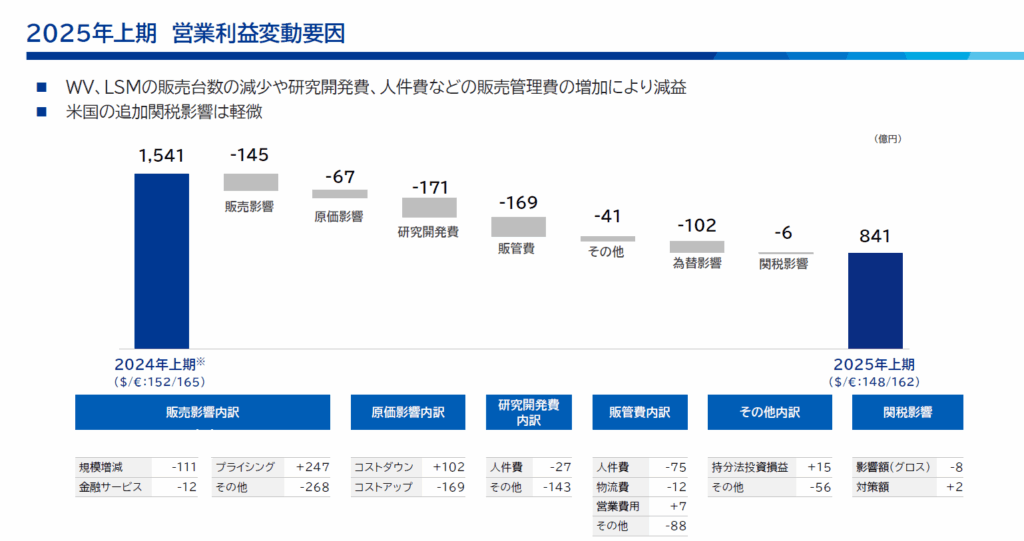Click the 販管費内訳 blue header

pyautogui.click(x=640, y=412)
